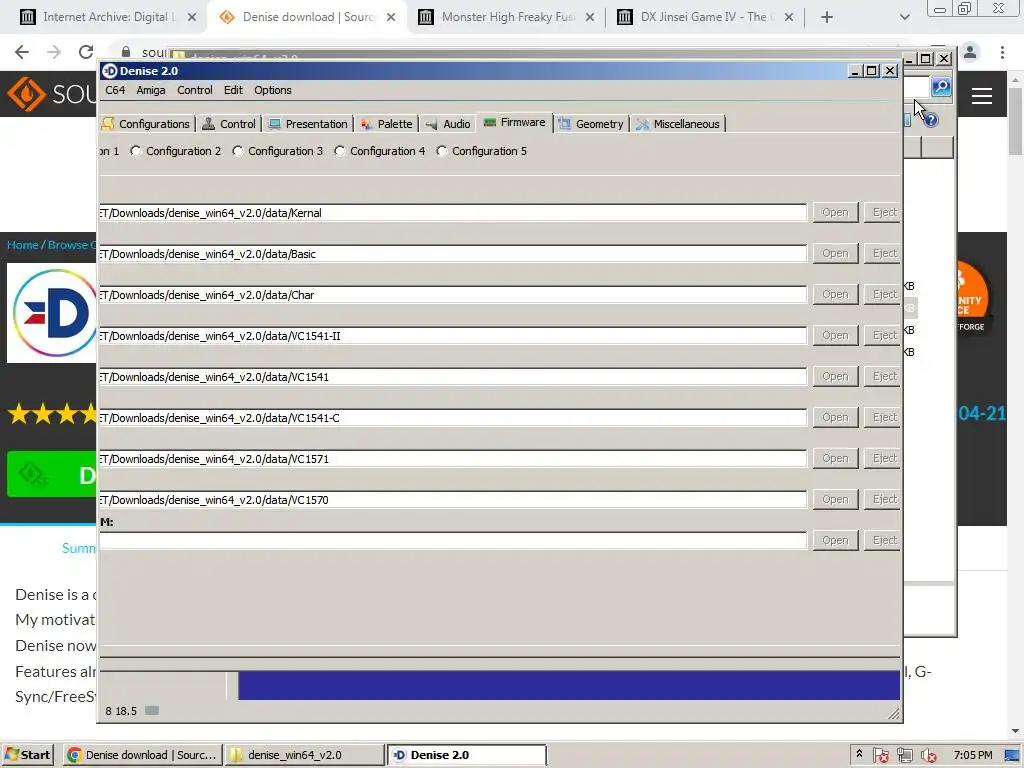Open the Amiga menu
Image resolution: width=1024 pixels, height=768 pixels.
point(151,90)
